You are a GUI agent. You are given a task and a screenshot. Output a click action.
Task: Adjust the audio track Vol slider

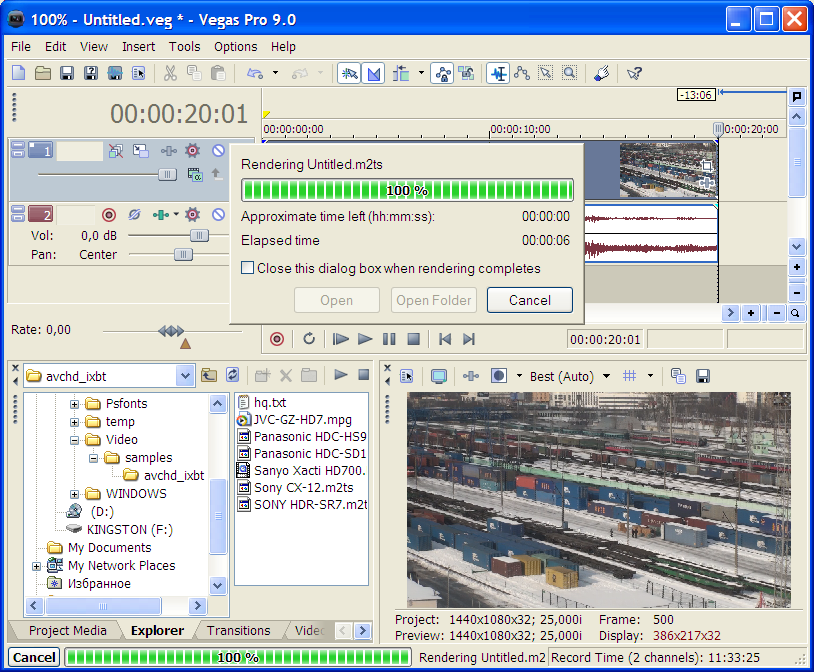pos(199,235)
